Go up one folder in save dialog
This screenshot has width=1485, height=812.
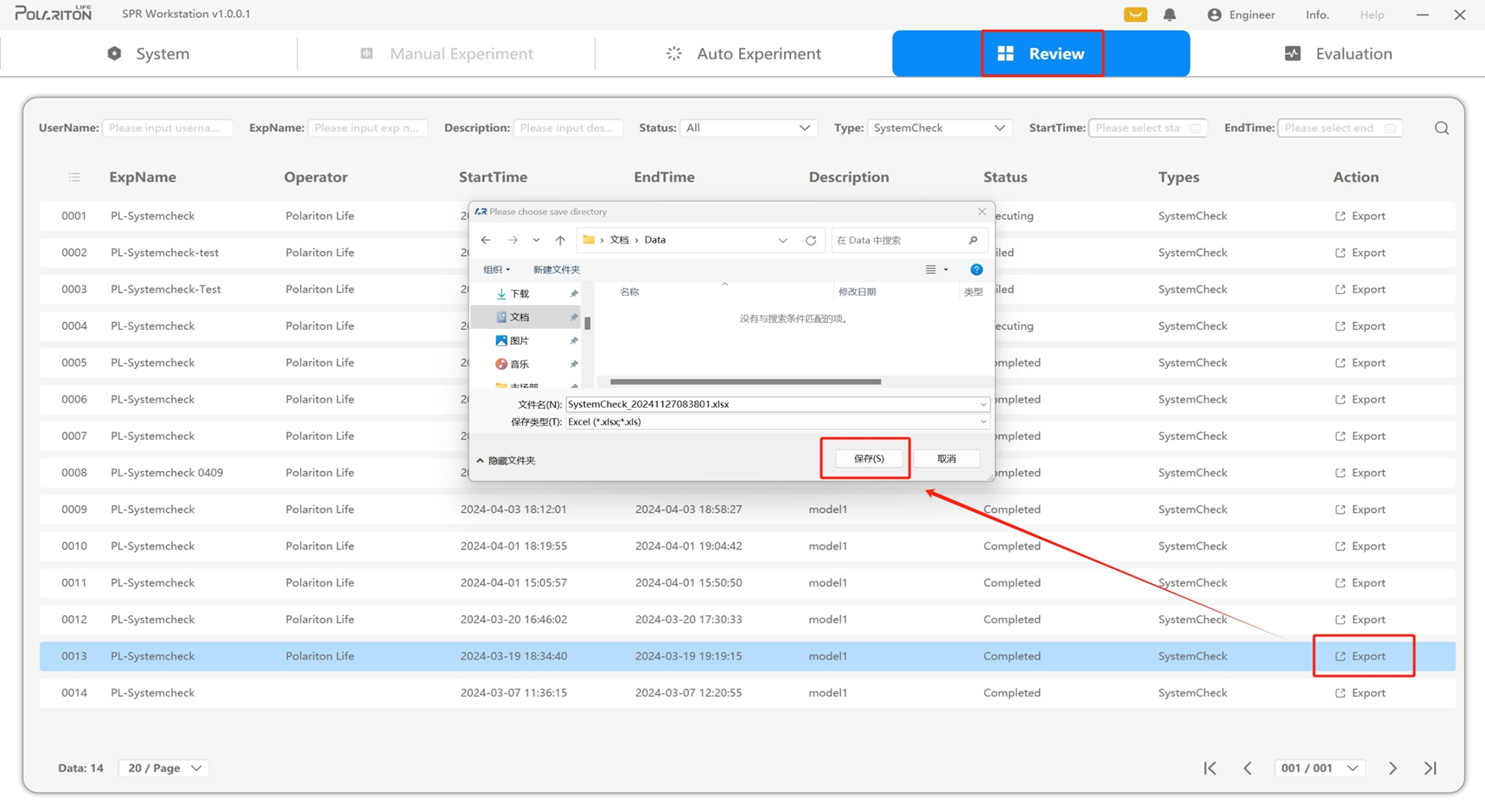(560, 240)
